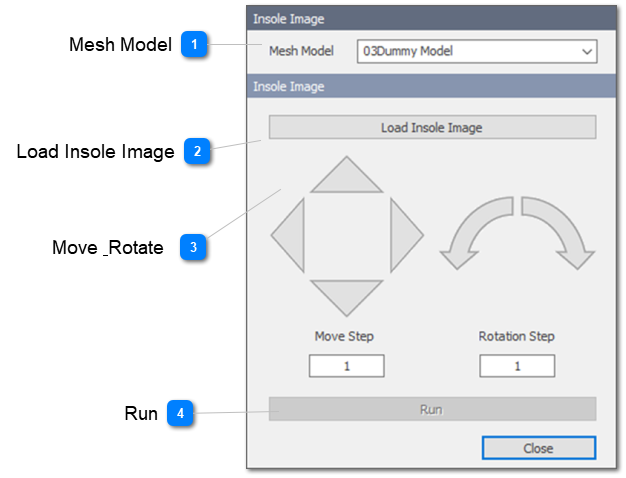Click callout badge number 4

tap(180, 412)
